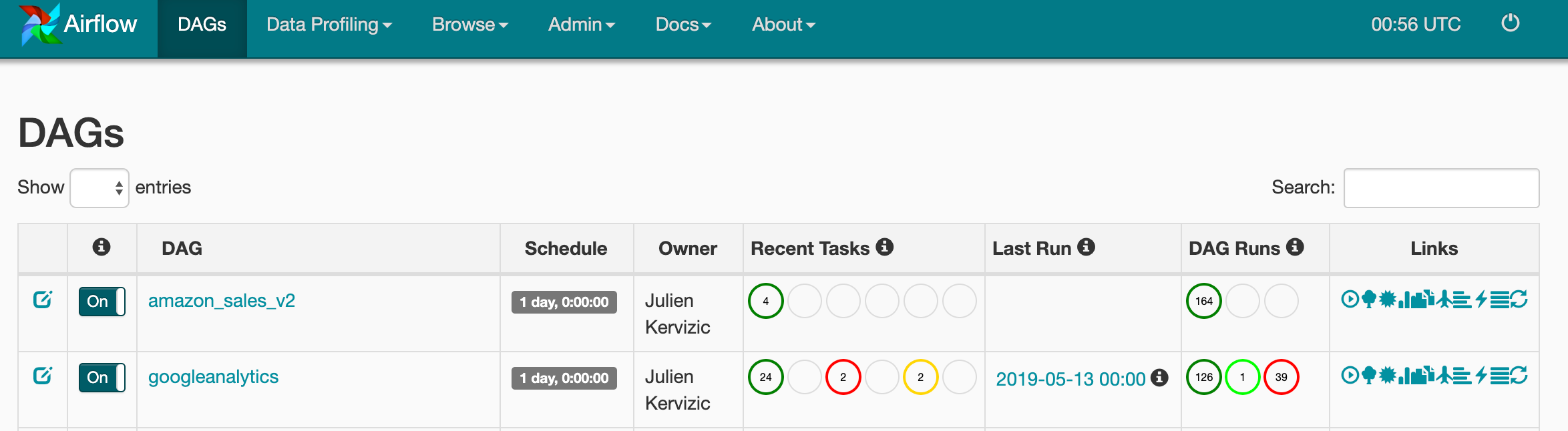Toggle googleanalytics On switch
Viewport: 1568px width, 431px height.
[x=102, y=378]
